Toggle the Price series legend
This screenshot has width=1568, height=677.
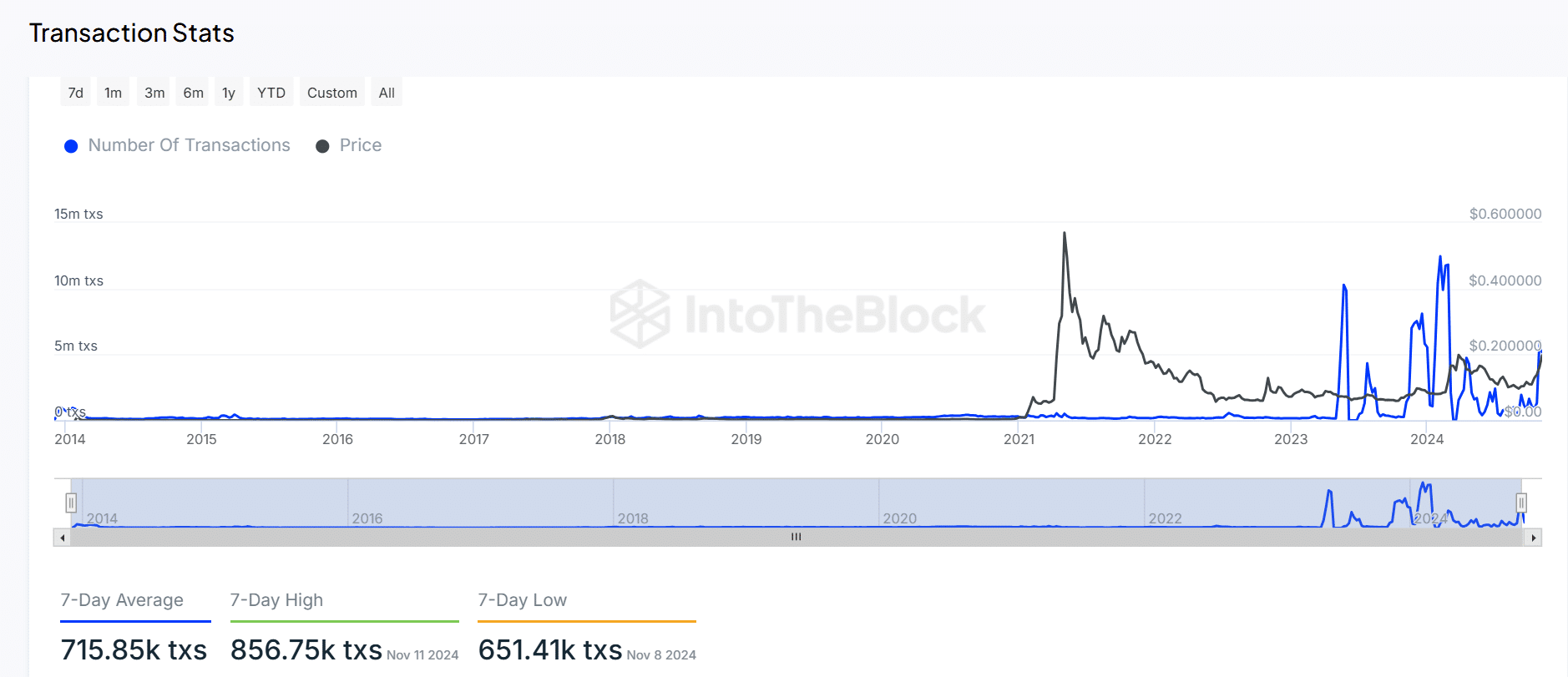pos(361,145)
